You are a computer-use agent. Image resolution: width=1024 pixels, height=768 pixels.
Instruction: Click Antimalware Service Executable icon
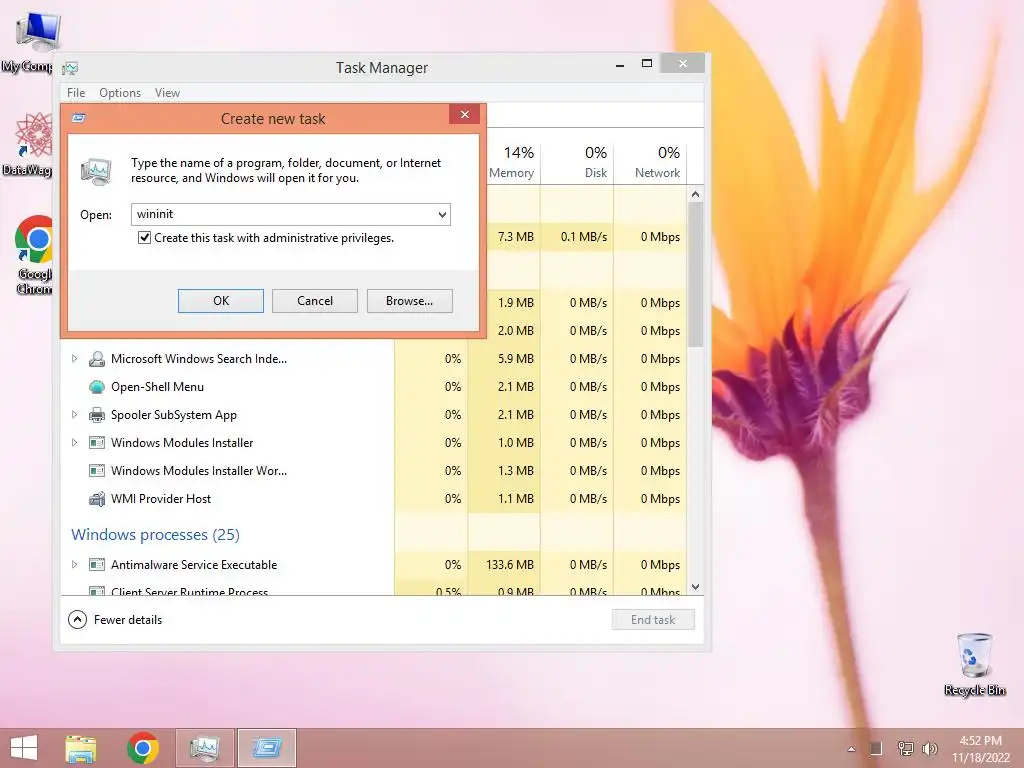tap(97, 565)
